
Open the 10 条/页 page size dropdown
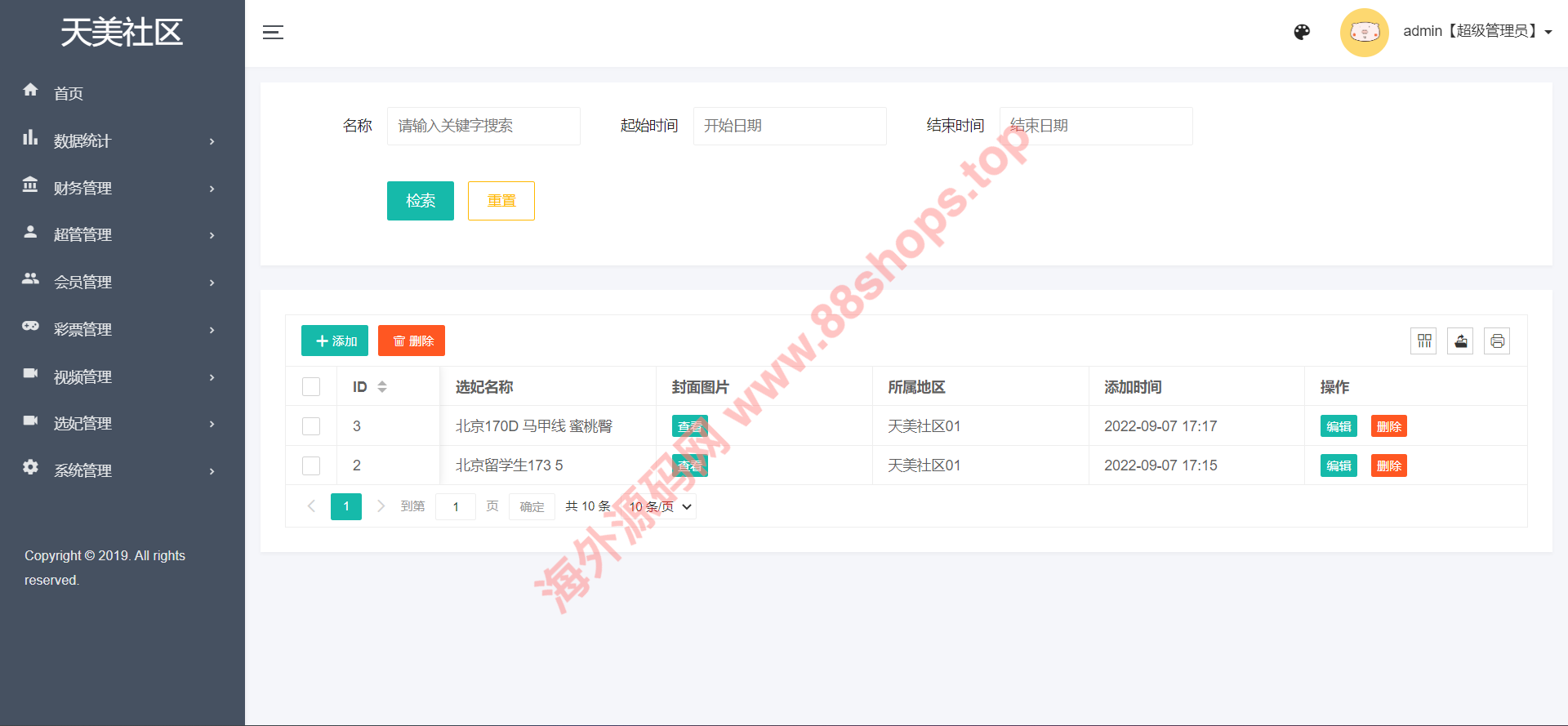coord(660,507)
